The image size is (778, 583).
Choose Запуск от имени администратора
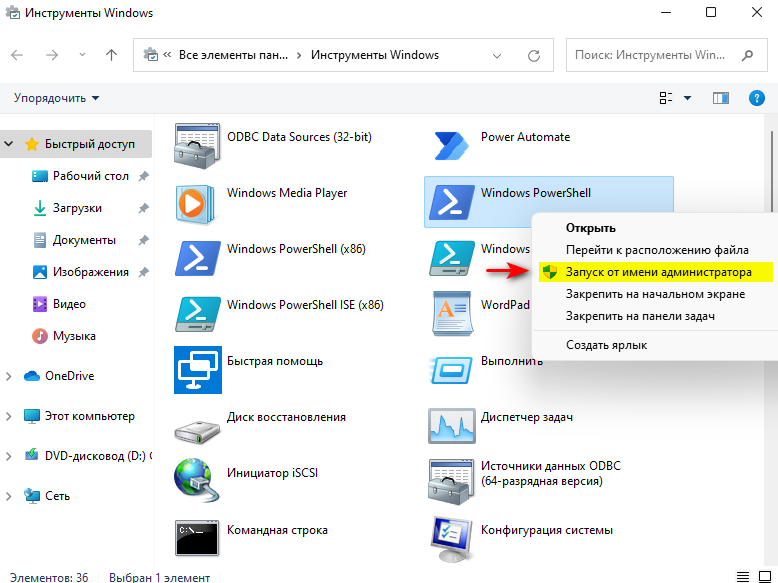click(x=655, y=272)
